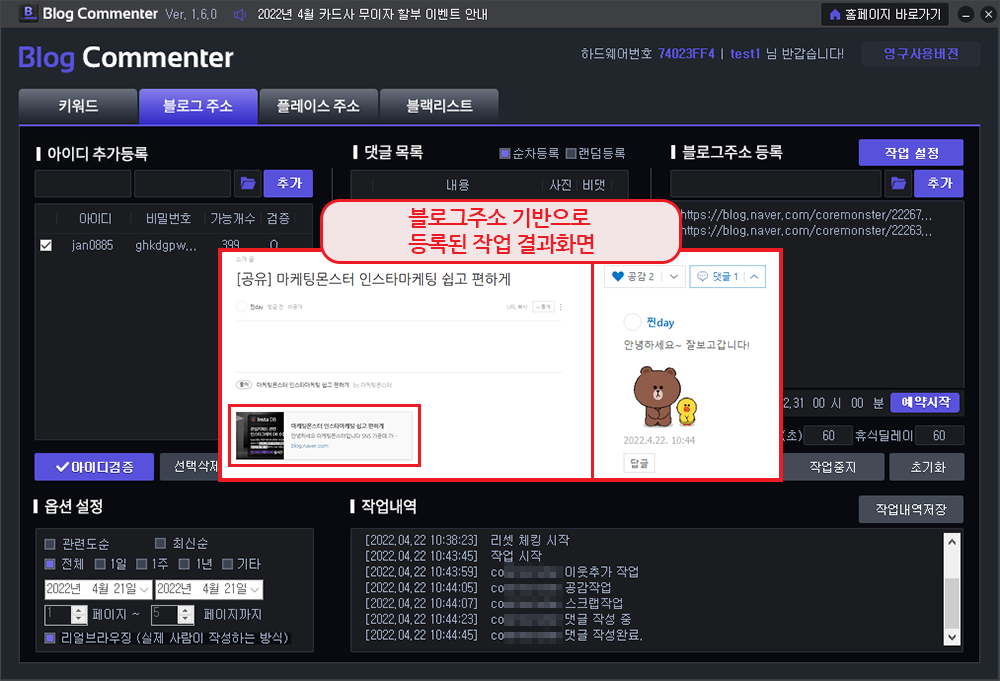The width and height of the screenshot is (1000, 681).
Task: Select second blog URL ending 22263
Action: pos(807,231)
